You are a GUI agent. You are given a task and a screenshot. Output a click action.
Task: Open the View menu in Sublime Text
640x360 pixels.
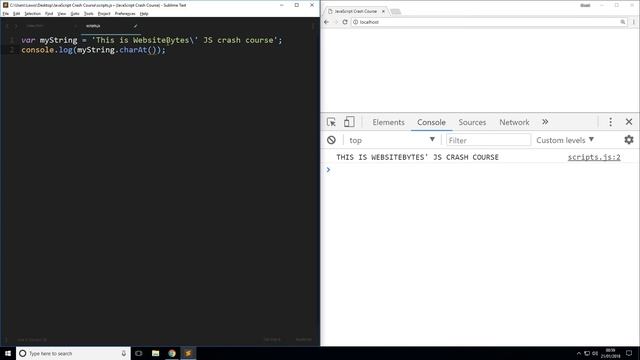(x=62, y=14)
